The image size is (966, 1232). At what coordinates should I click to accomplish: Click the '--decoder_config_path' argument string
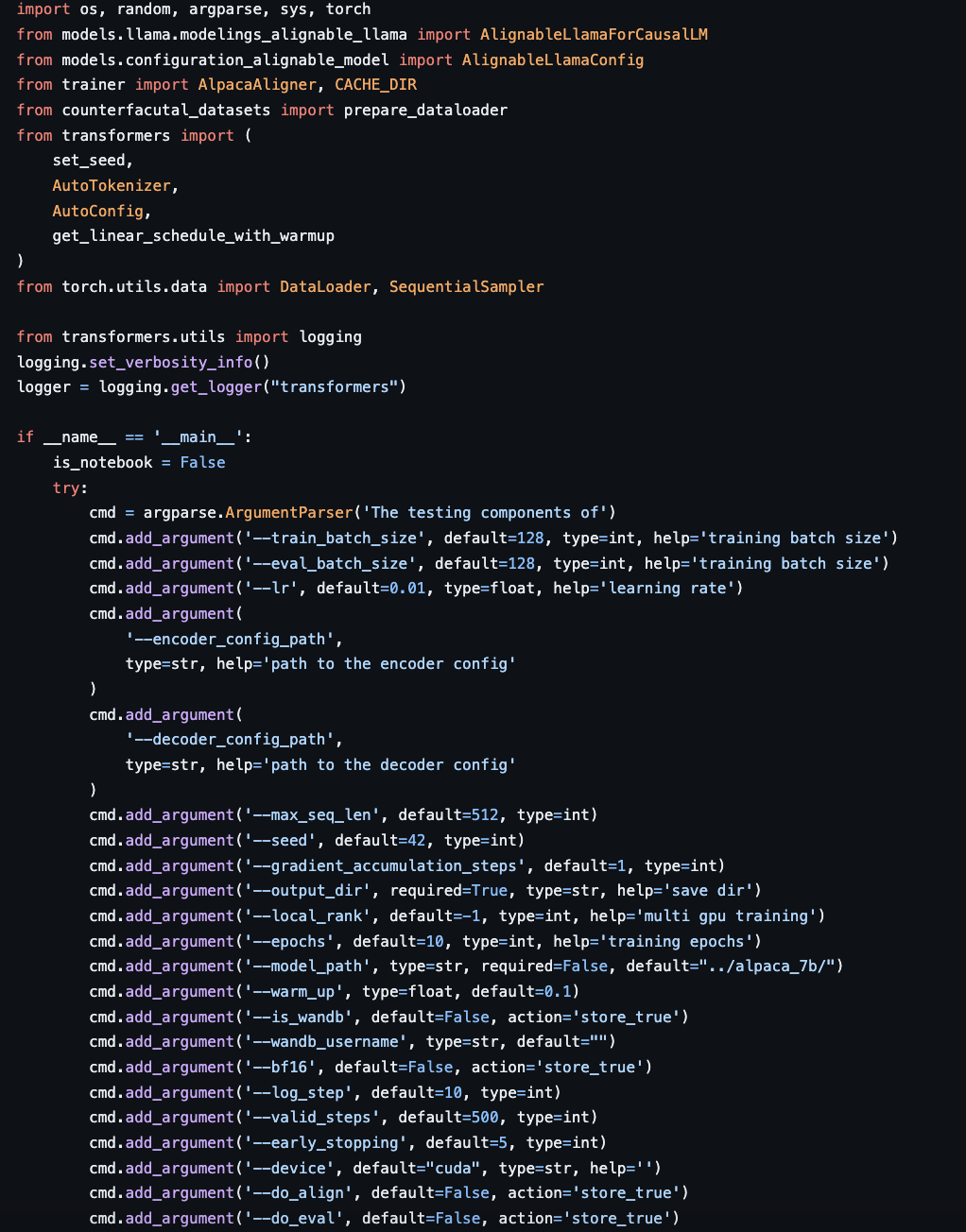230,739
